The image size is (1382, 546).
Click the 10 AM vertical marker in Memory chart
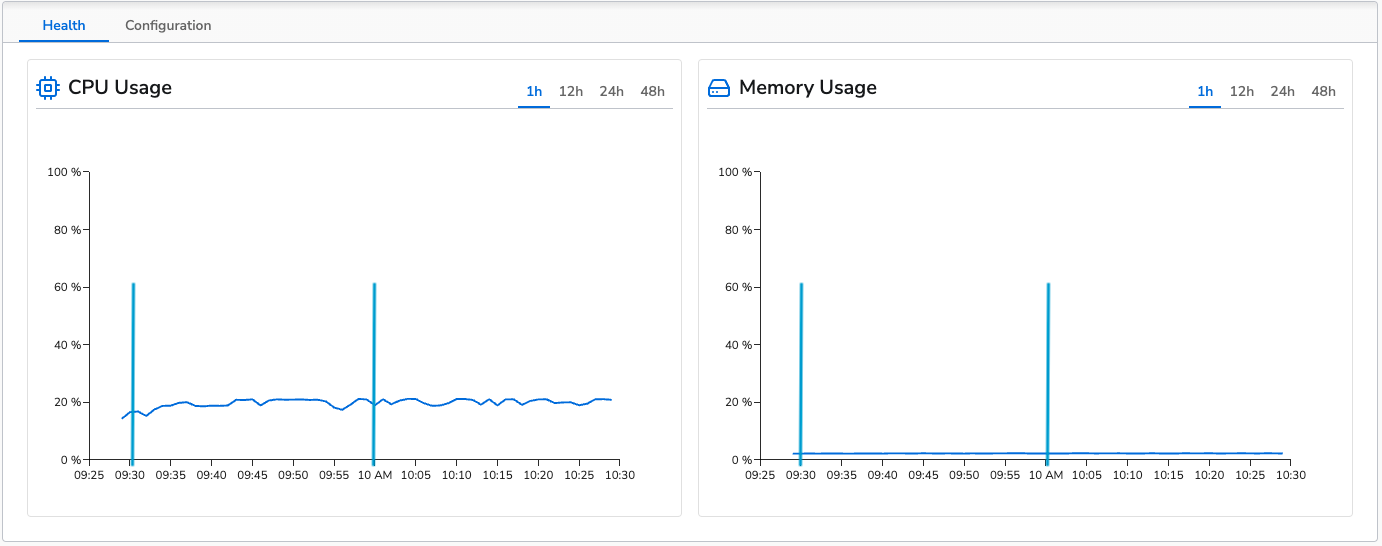click(1047, 374)
